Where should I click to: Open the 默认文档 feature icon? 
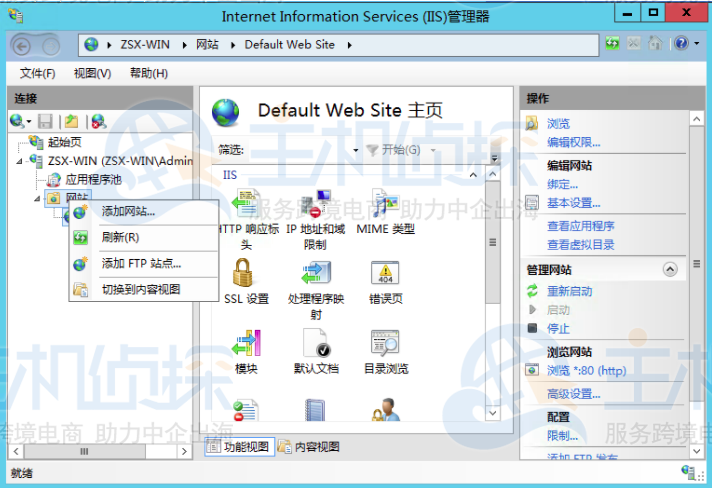pos(316,343)
